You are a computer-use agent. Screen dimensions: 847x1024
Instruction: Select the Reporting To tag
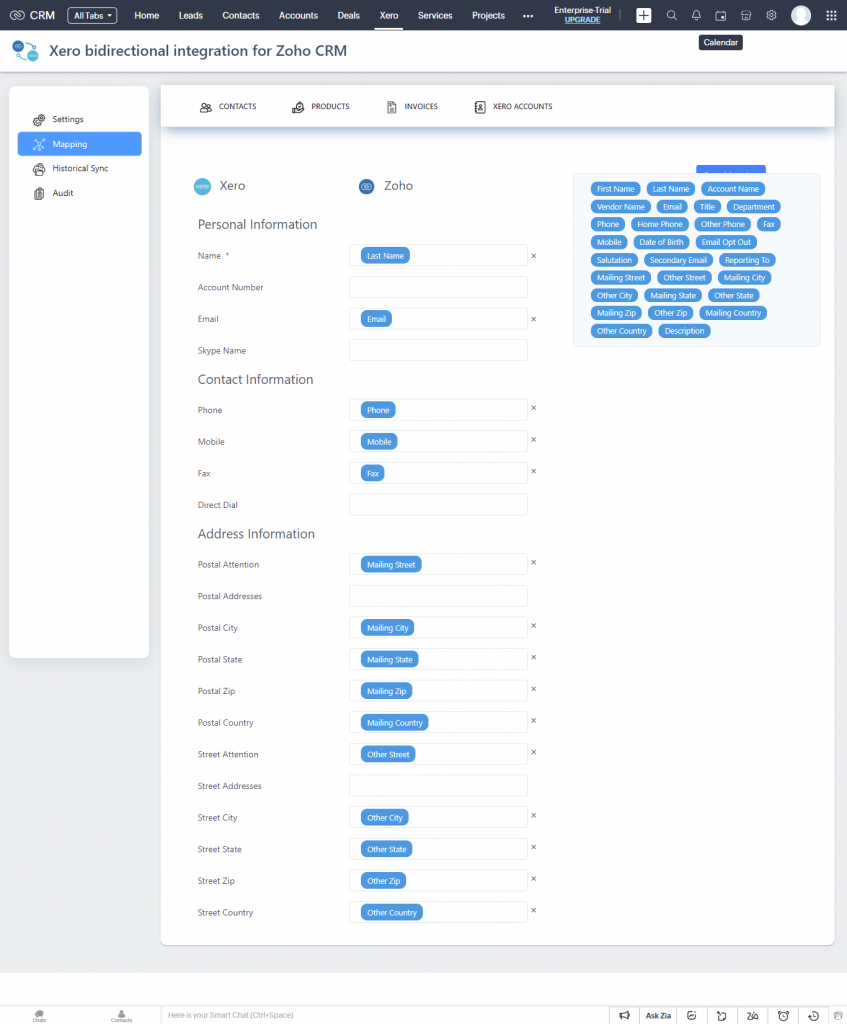(x=747, y=260)
